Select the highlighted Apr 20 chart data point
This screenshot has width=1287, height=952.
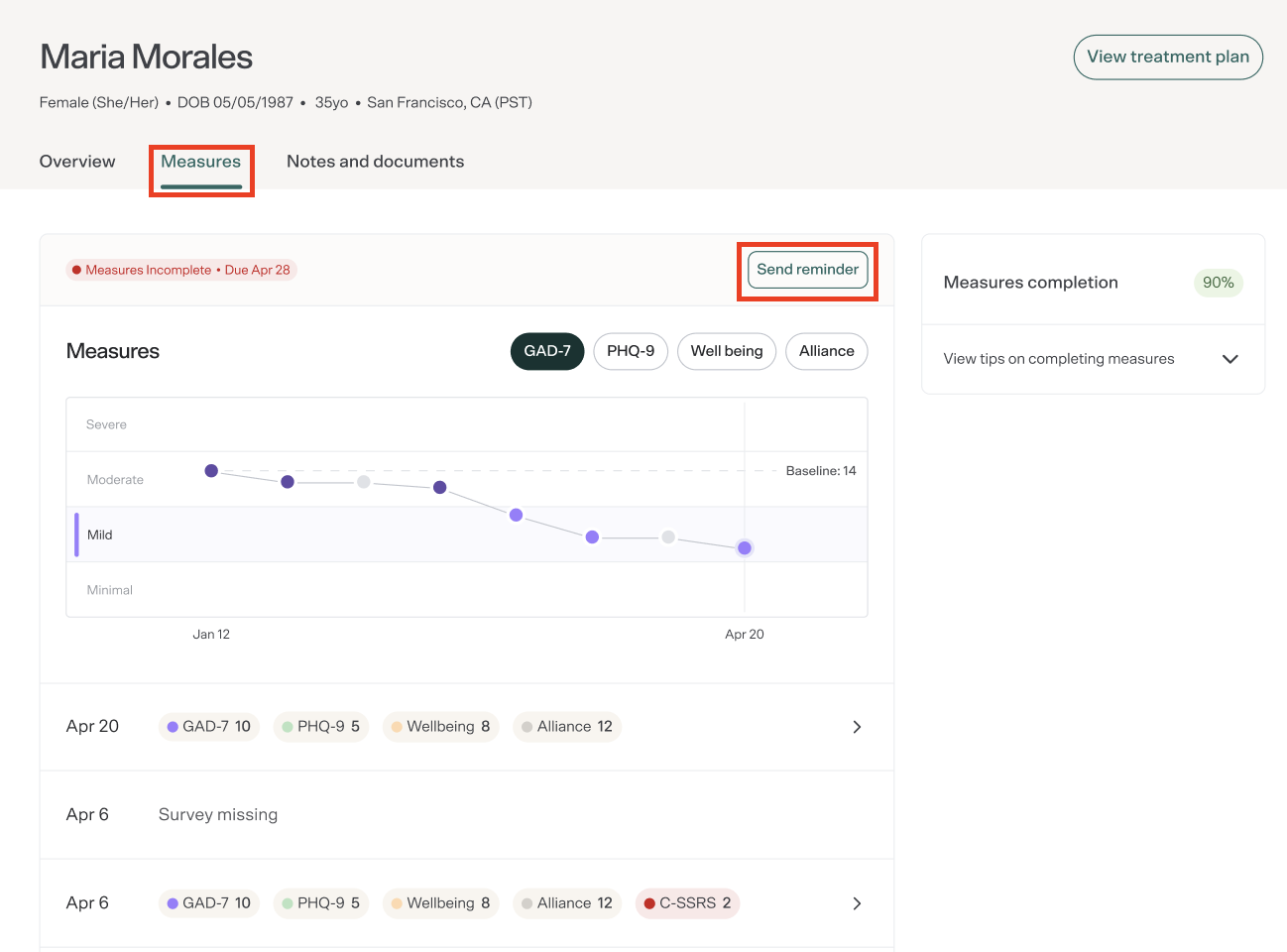pos(745,548)
